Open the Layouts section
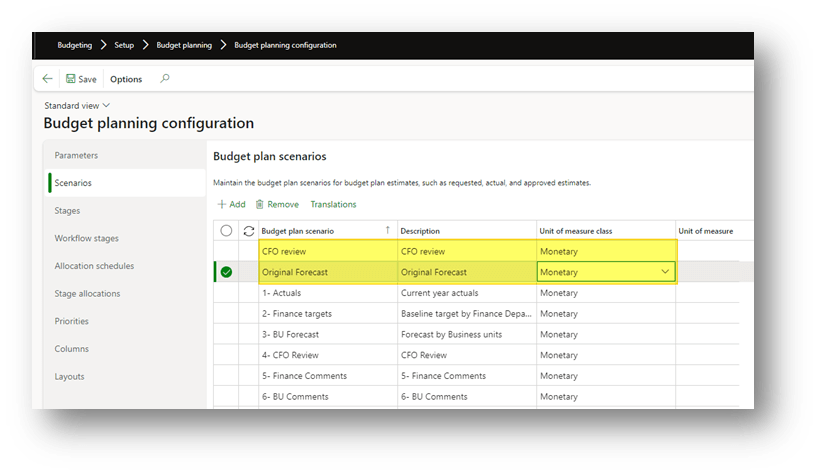Image resolution: width=819 pixels, height=474 pixels. (69, 377)
